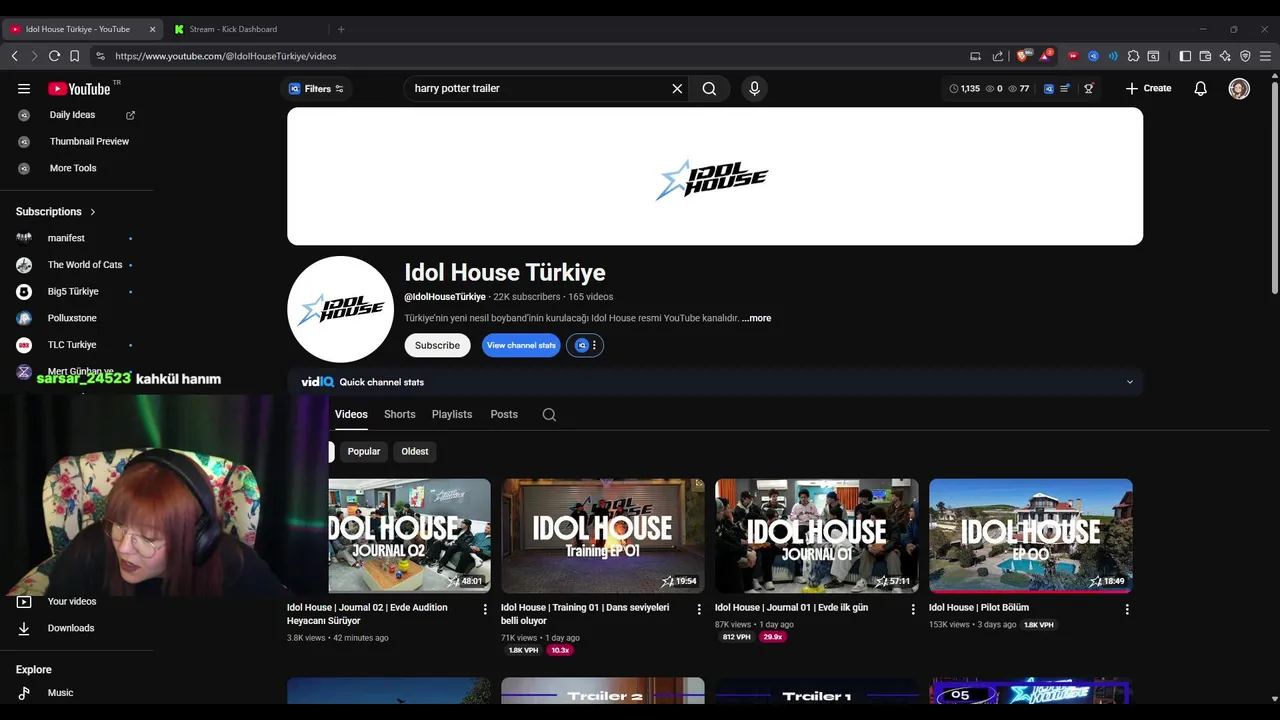The width and height of the screenshot is (1280, 720).
Task: Click the Create button
Action: click(x=1148, y=88)
